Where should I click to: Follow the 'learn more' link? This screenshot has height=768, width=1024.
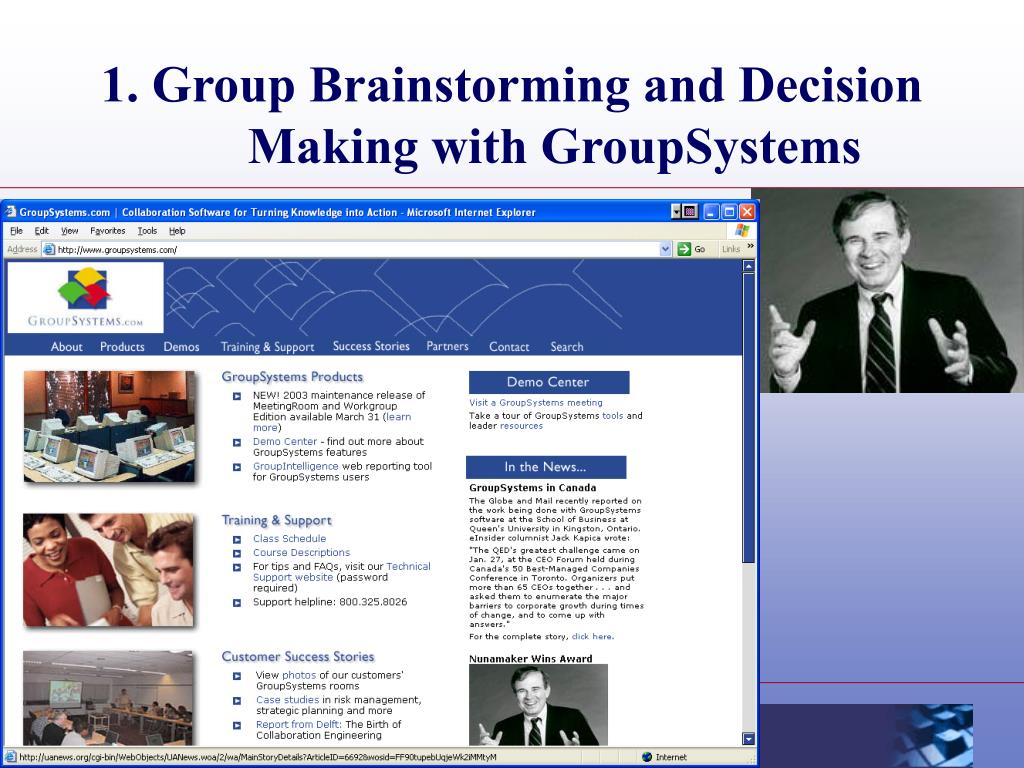tap(398, 417)
